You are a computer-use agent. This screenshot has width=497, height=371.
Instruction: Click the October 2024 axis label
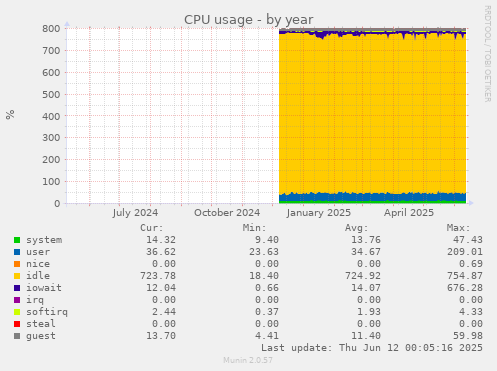click(x=227, y=213)
